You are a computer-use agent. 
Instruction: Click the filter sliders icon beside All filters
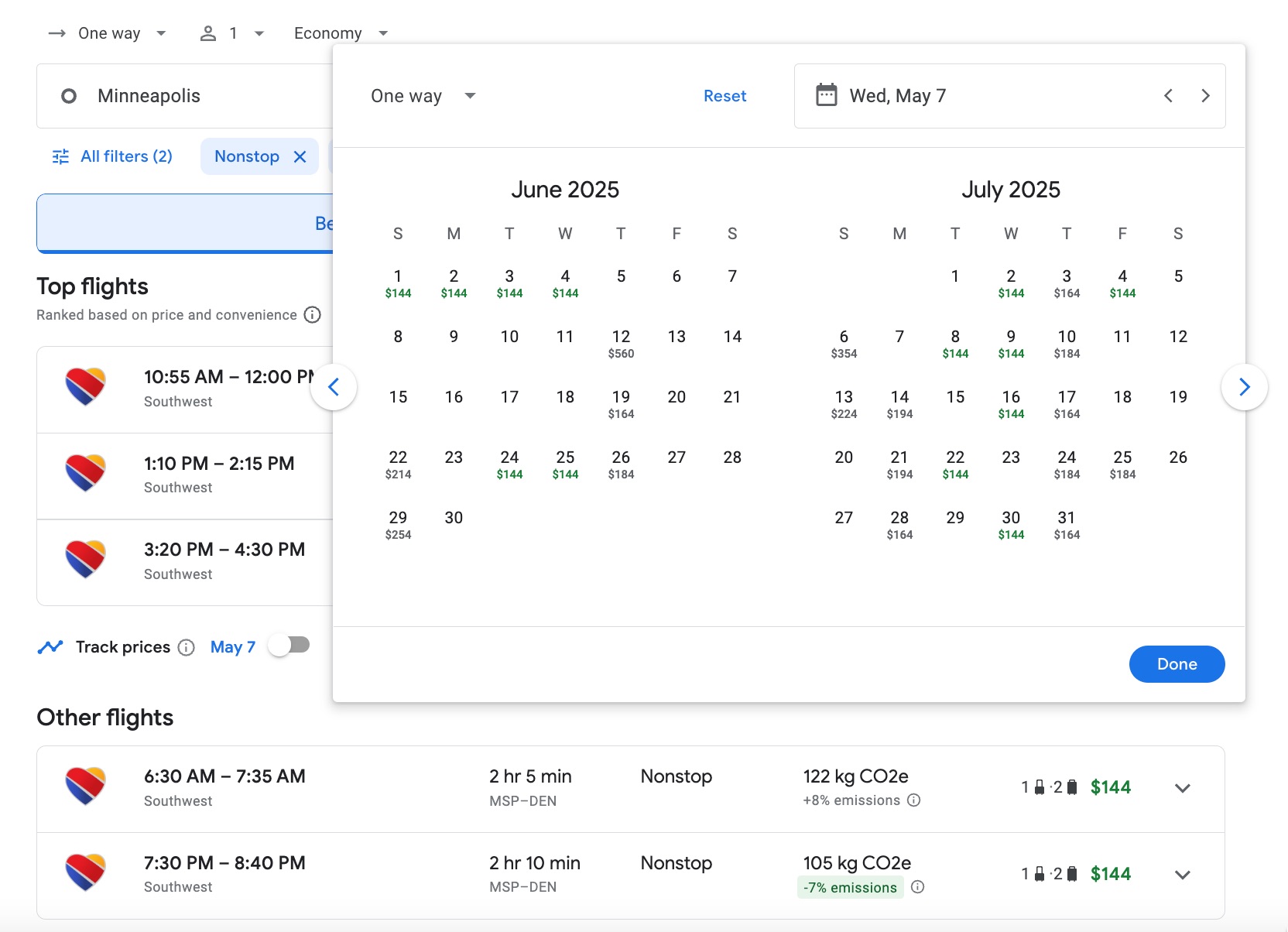(x=60, y=156)
